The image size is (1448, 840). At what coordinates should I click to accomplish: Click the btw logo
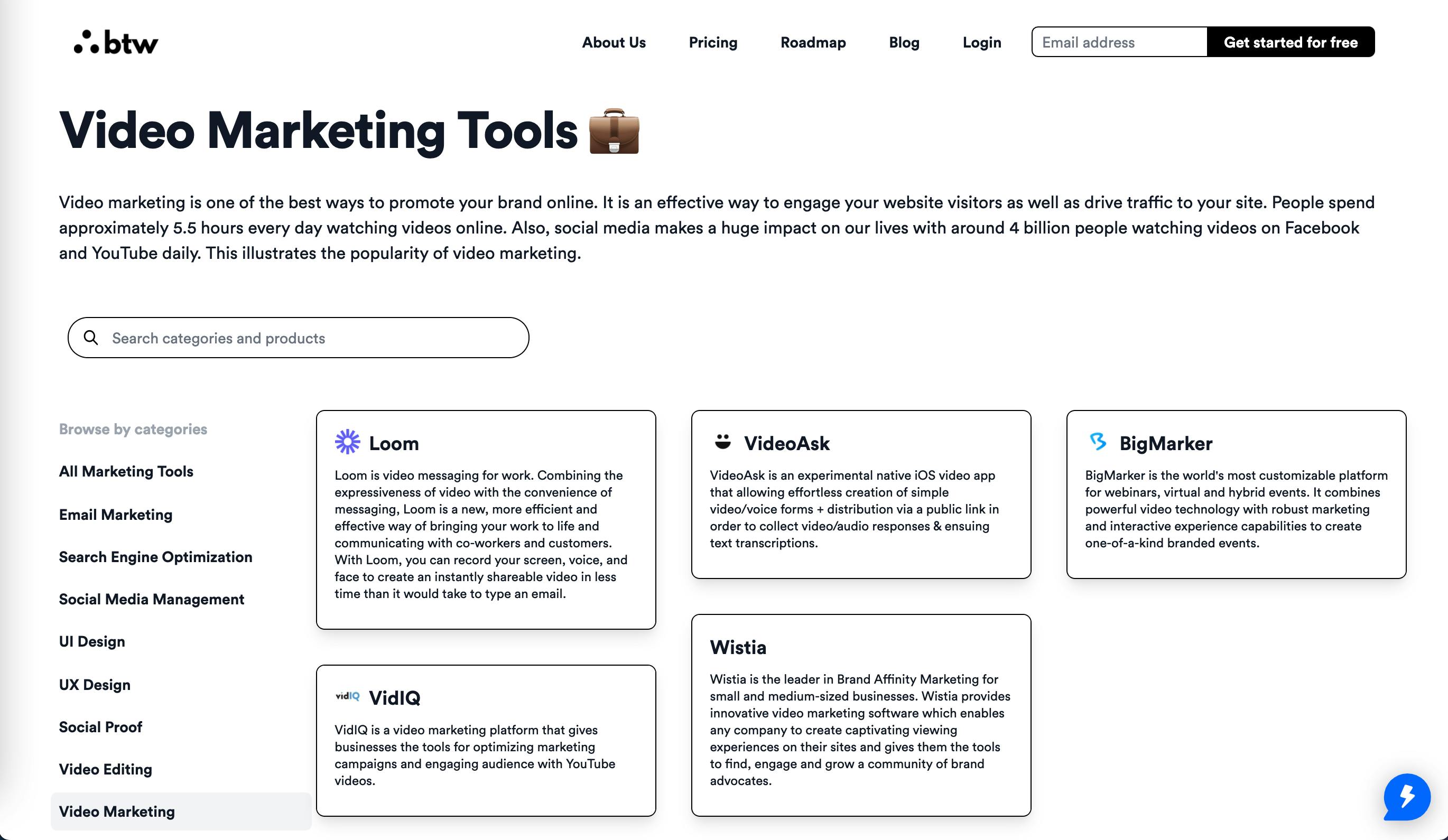click(x=116, y=42)
